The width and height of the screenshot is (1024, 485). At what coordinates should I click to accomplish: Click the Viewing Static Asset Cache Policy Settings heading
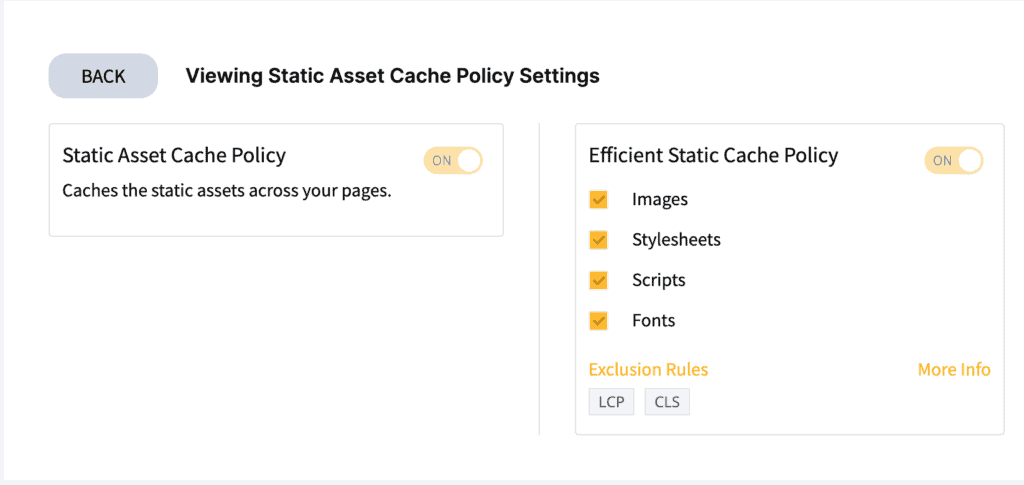tap(392, 76)
